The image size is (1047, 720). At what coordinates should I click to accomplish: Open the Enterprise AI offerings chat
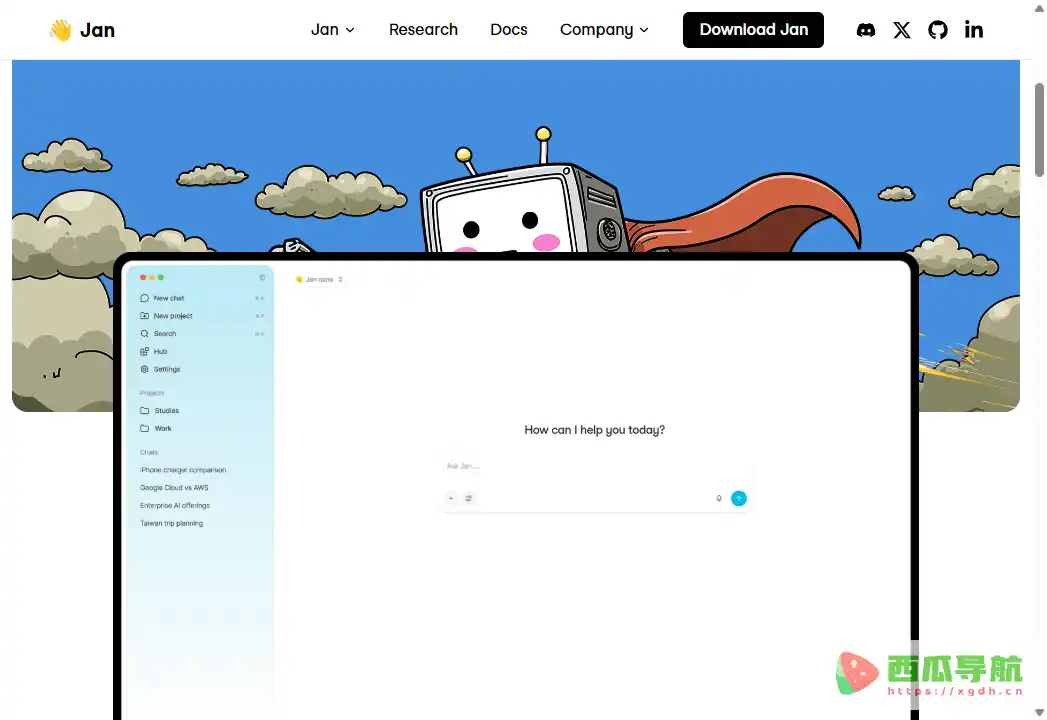tap(175, 506)
